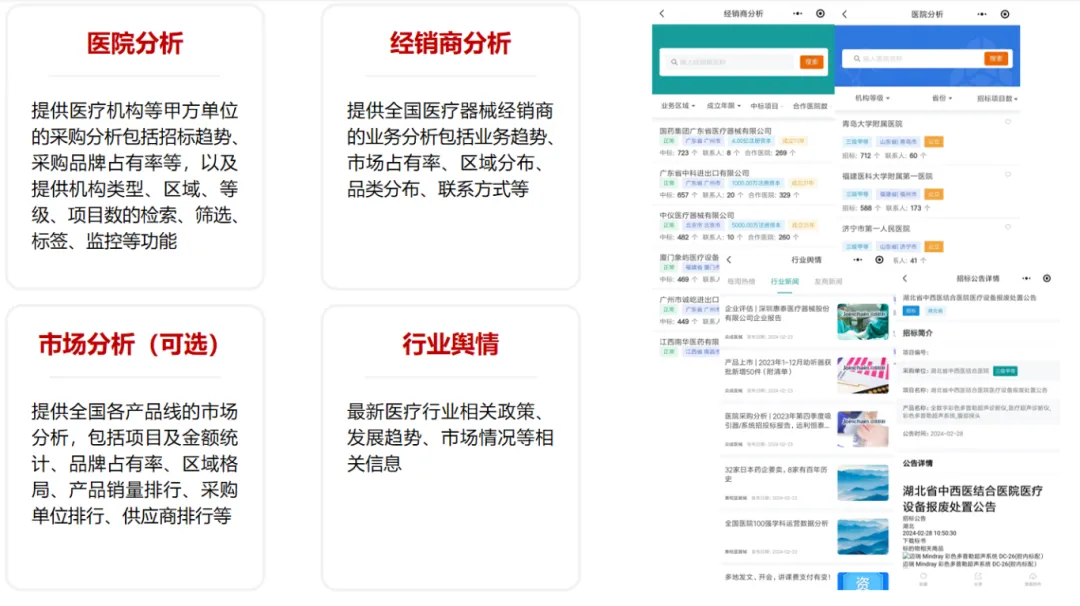Tap the search magnifier in dealer search bar

(x=673, y=60)
